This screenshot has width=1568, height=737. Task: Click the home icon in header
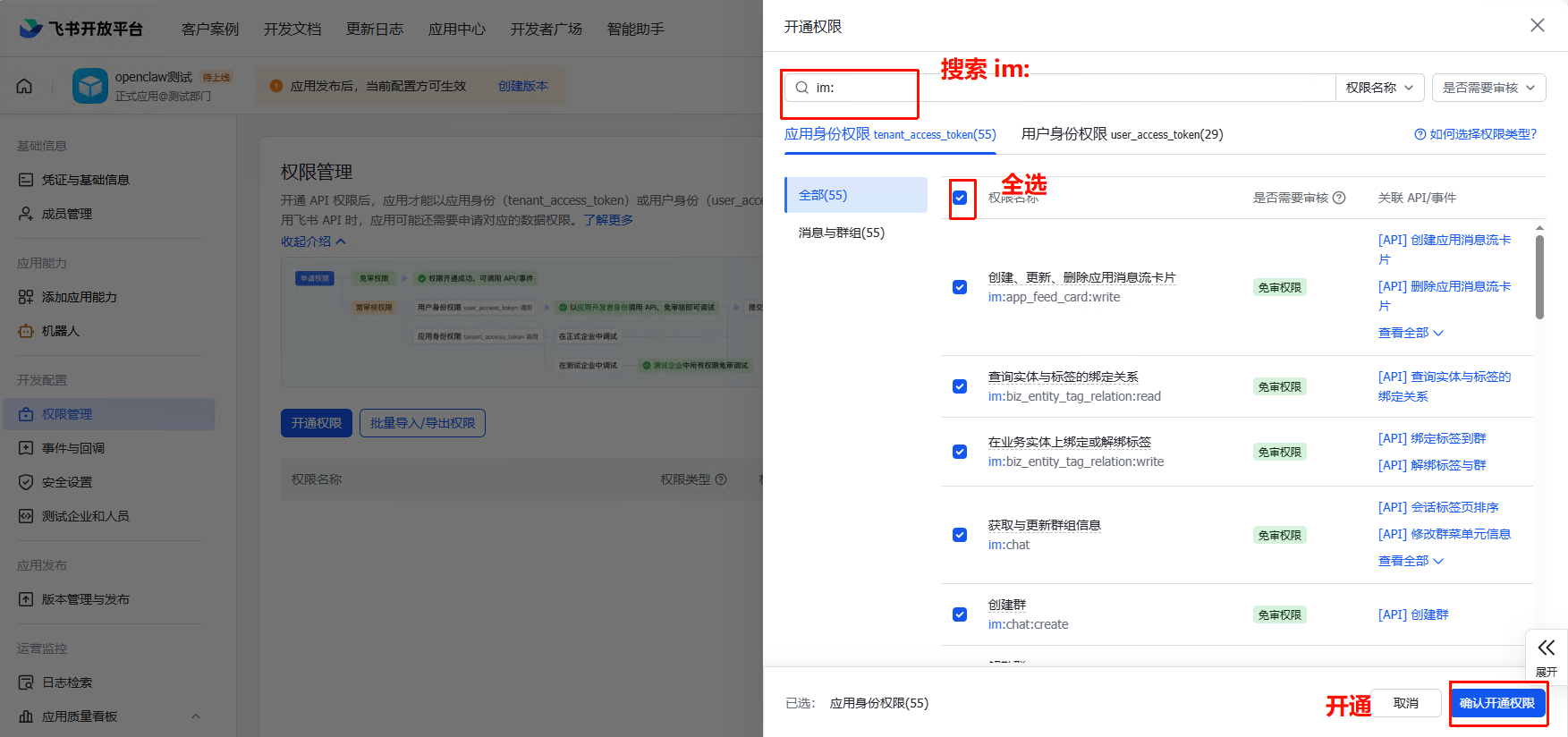(24, 86)
